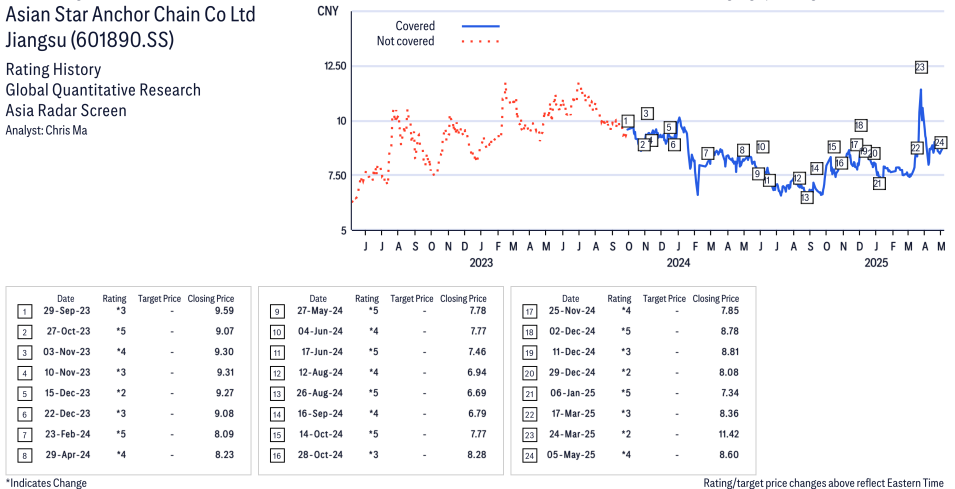Click the 23-Feb-24 date cell
This screenshot has width=955, height=489.
coord(66,434)
